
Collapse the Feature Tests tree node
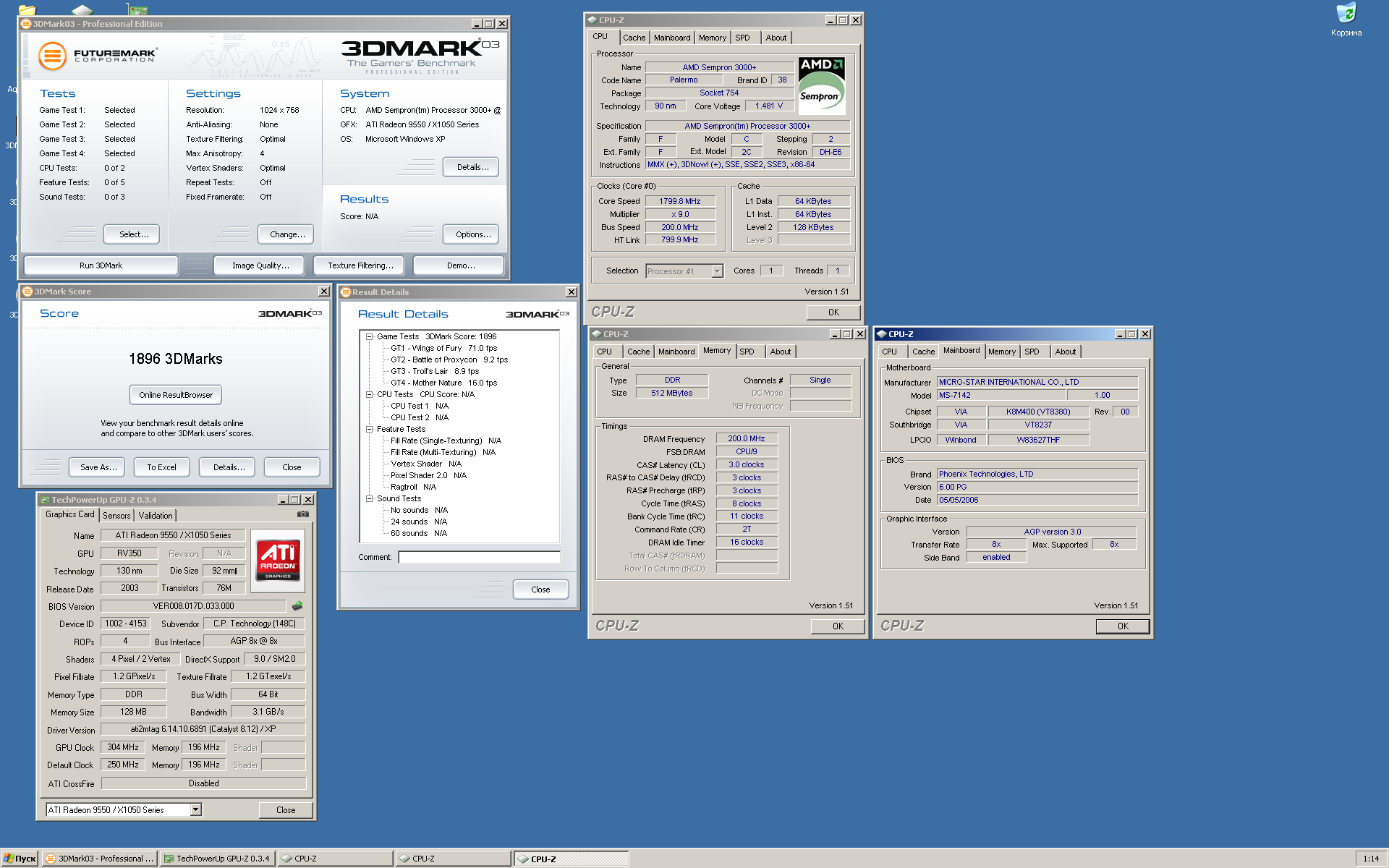(369, 429)
